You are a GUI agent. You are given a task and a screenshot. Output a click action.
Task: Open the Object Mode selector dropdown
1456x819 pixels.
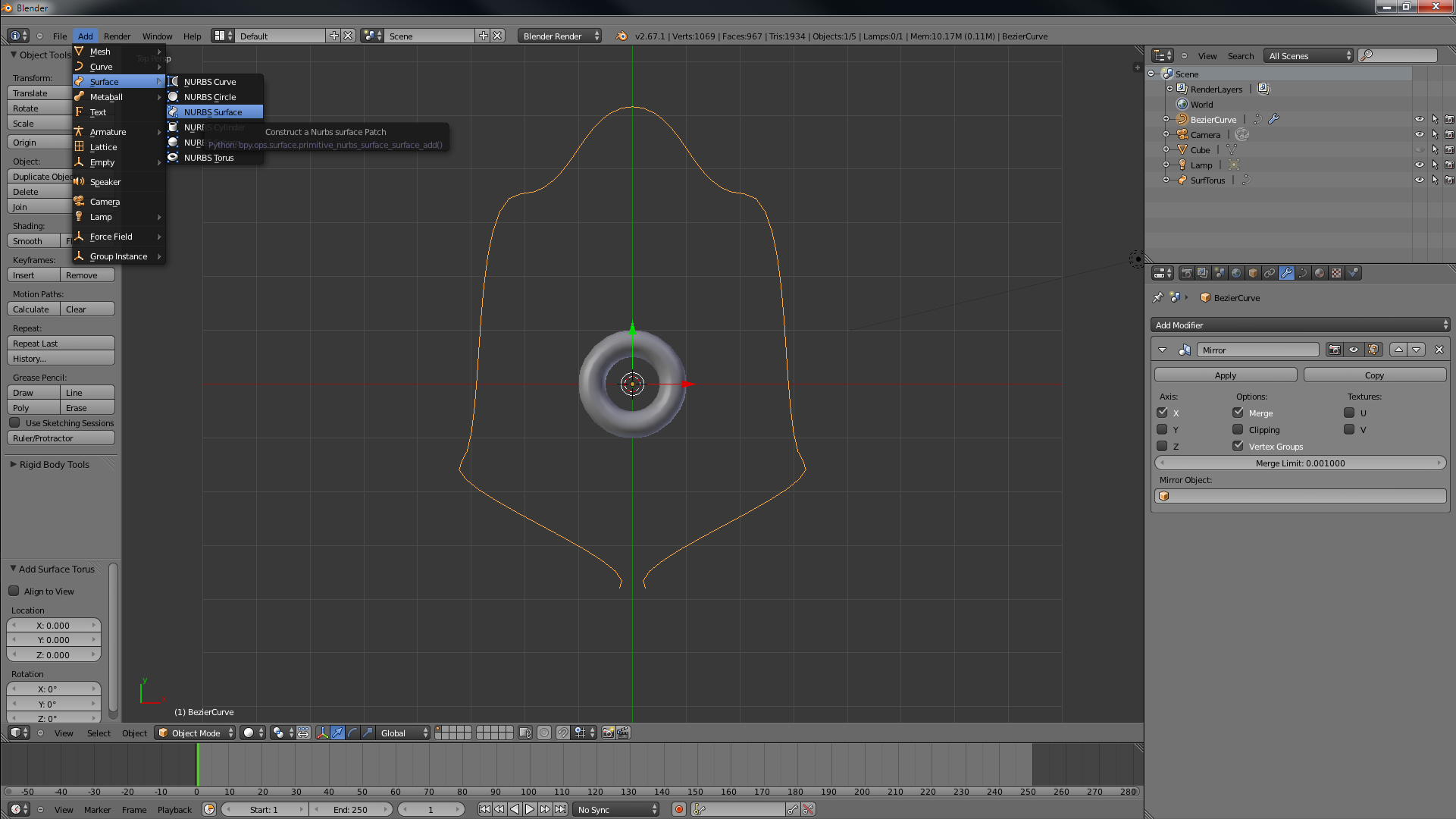196,733
